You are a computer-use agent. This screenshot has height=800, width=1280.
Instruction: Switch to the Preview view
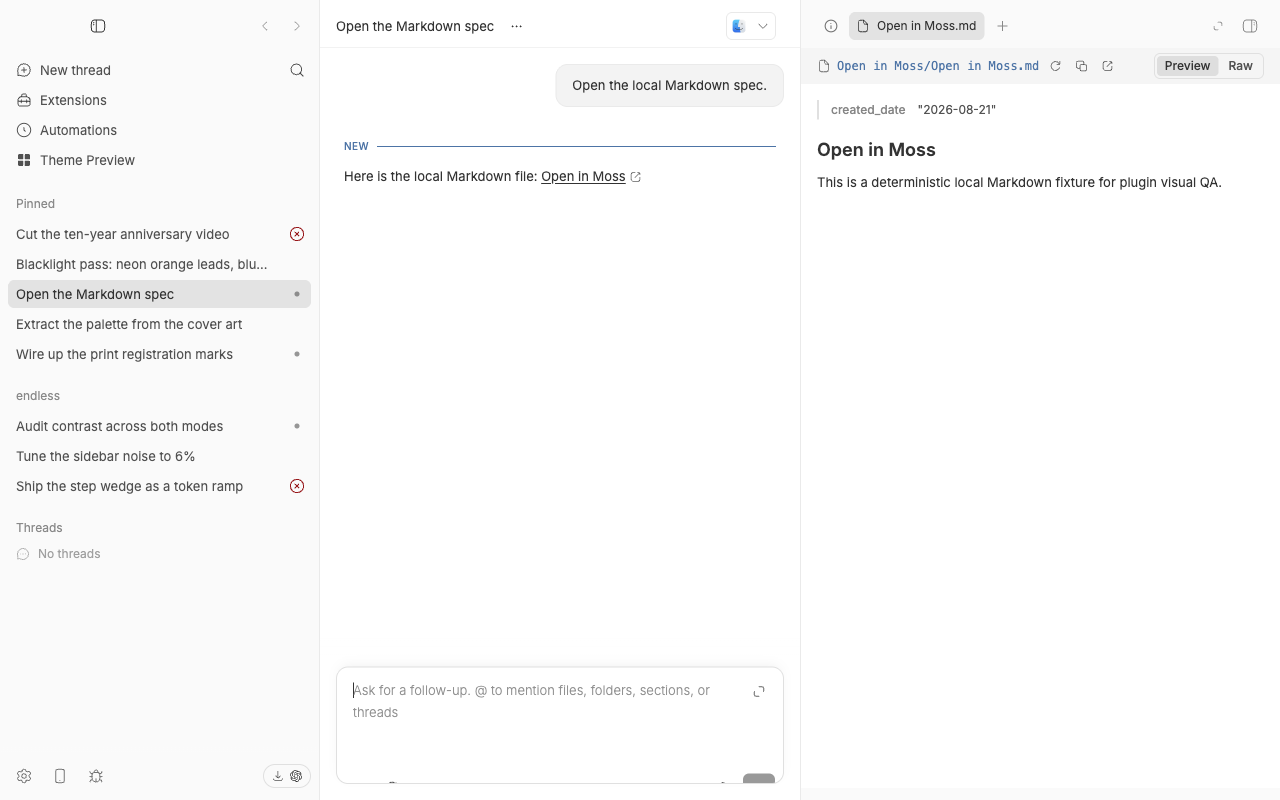point(1187,66)
